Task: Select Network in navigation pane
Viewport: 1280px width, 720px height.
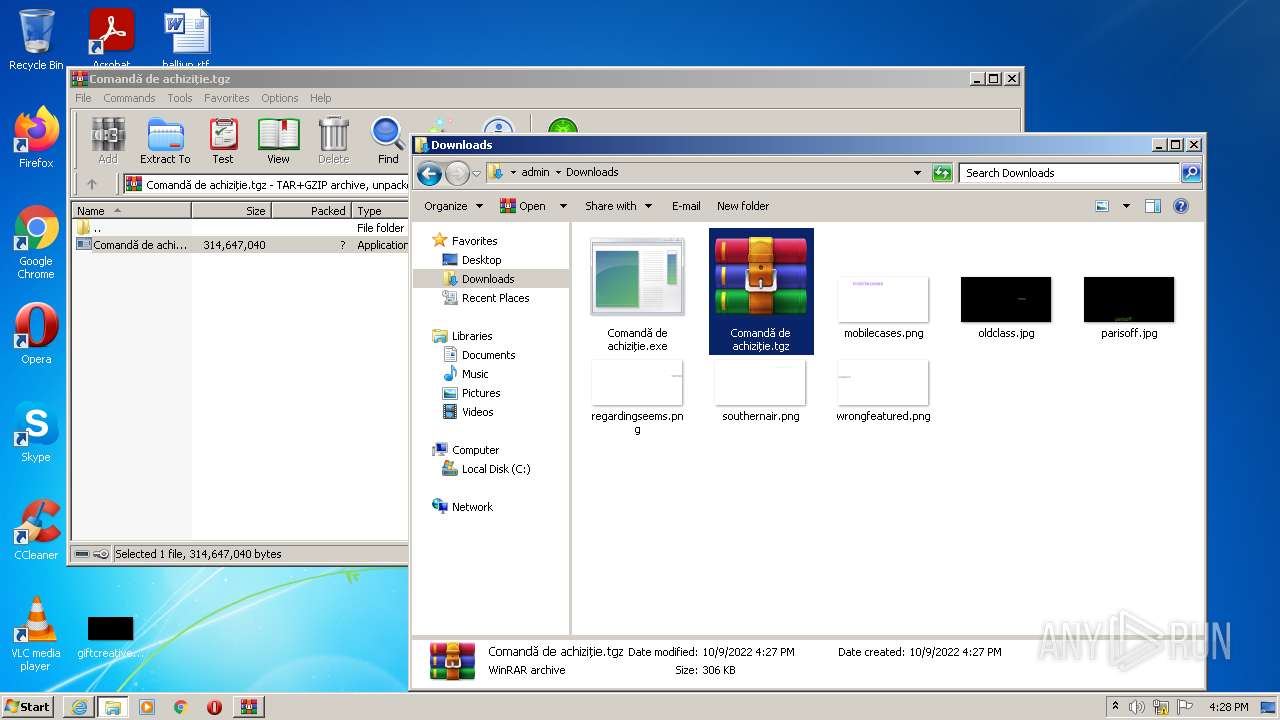Action: pos(463,507)
